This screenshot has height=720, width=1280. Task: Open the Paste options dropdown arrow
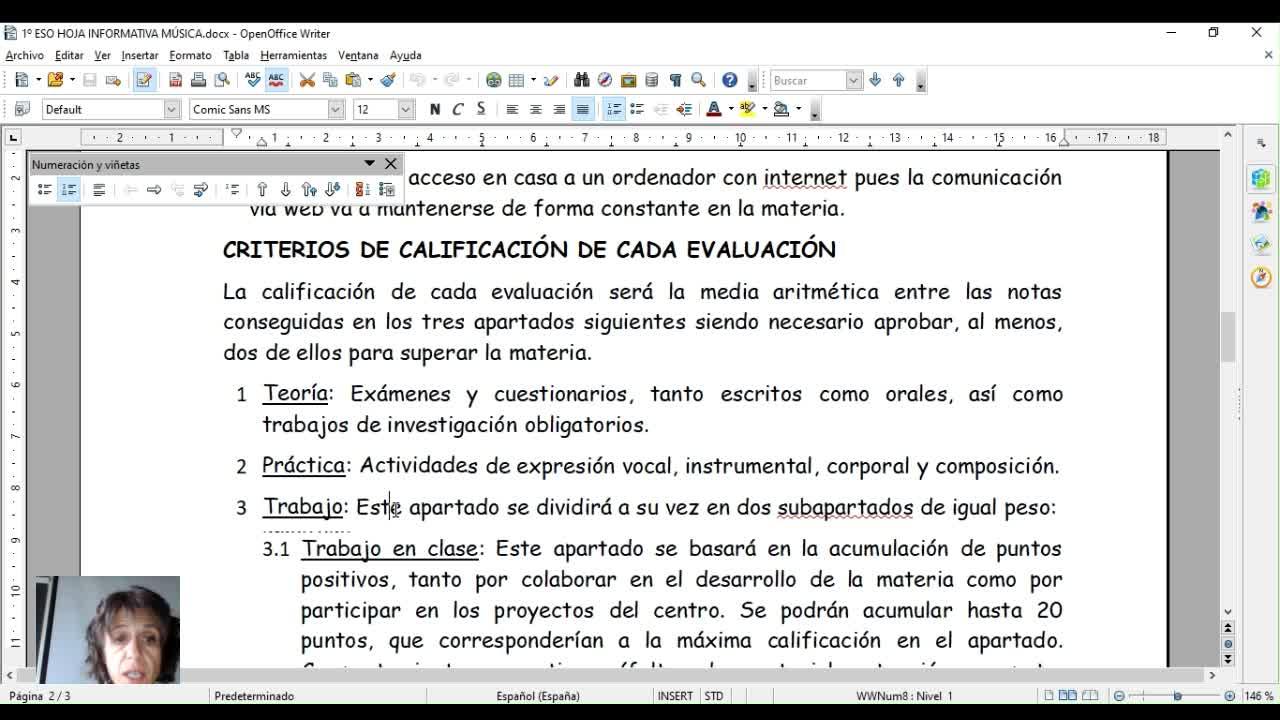point(370,80)
